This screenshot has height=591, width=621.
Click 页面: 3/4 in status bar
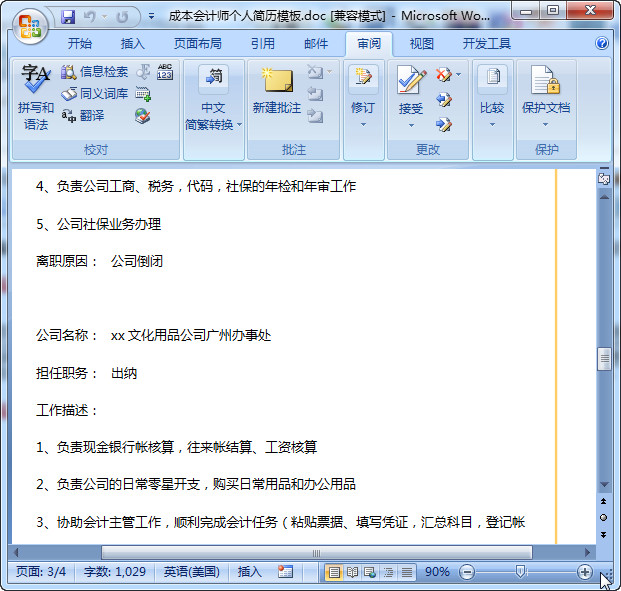[41, 572]
